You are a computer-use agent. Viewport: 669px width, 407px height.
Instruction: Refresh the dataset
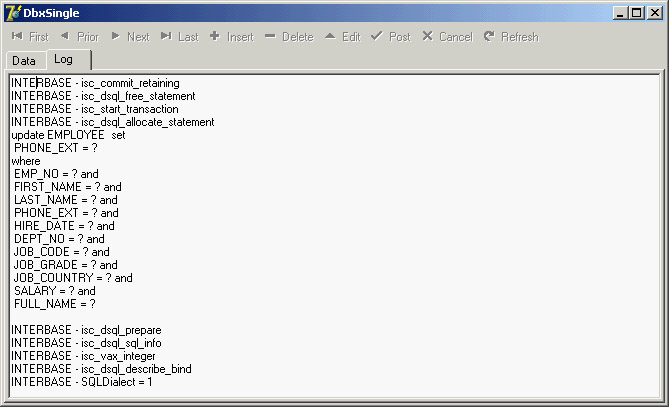[x=510, y=37]
